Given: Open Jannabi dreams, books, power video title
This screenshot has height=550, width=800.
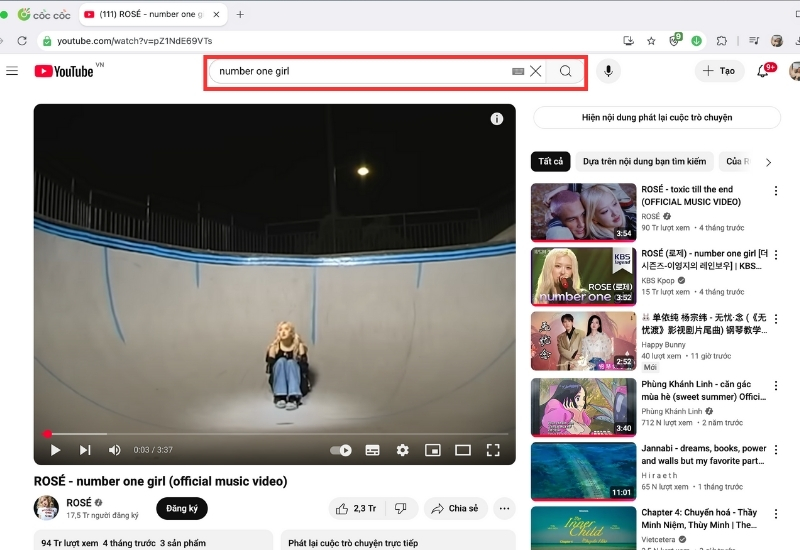Looking at the screenshot, I should 704,455.
